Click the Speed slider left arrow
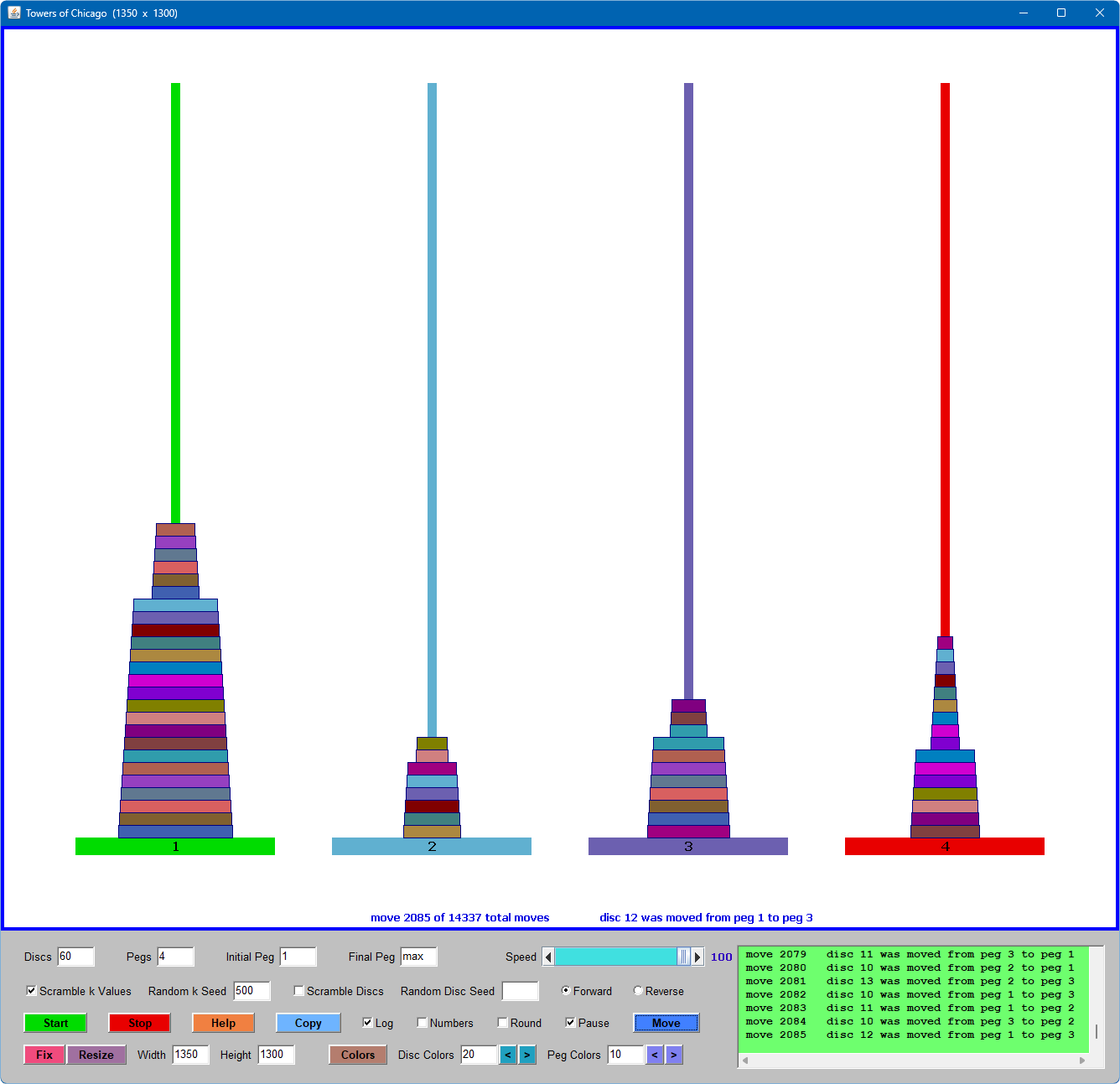 tap(548, 957)
